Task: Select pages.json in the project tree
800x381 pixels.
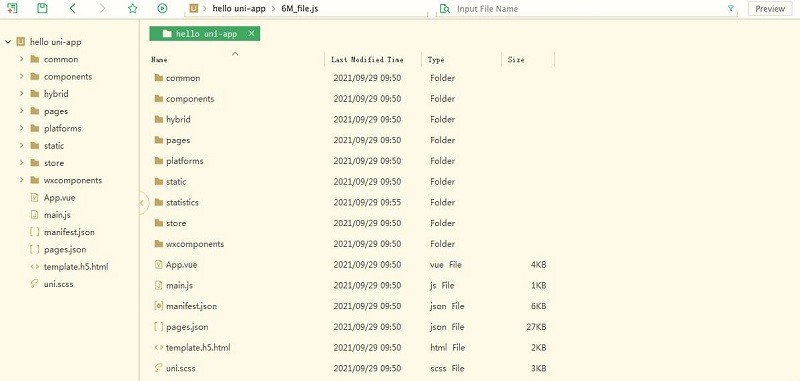Action: pos(65,249)
